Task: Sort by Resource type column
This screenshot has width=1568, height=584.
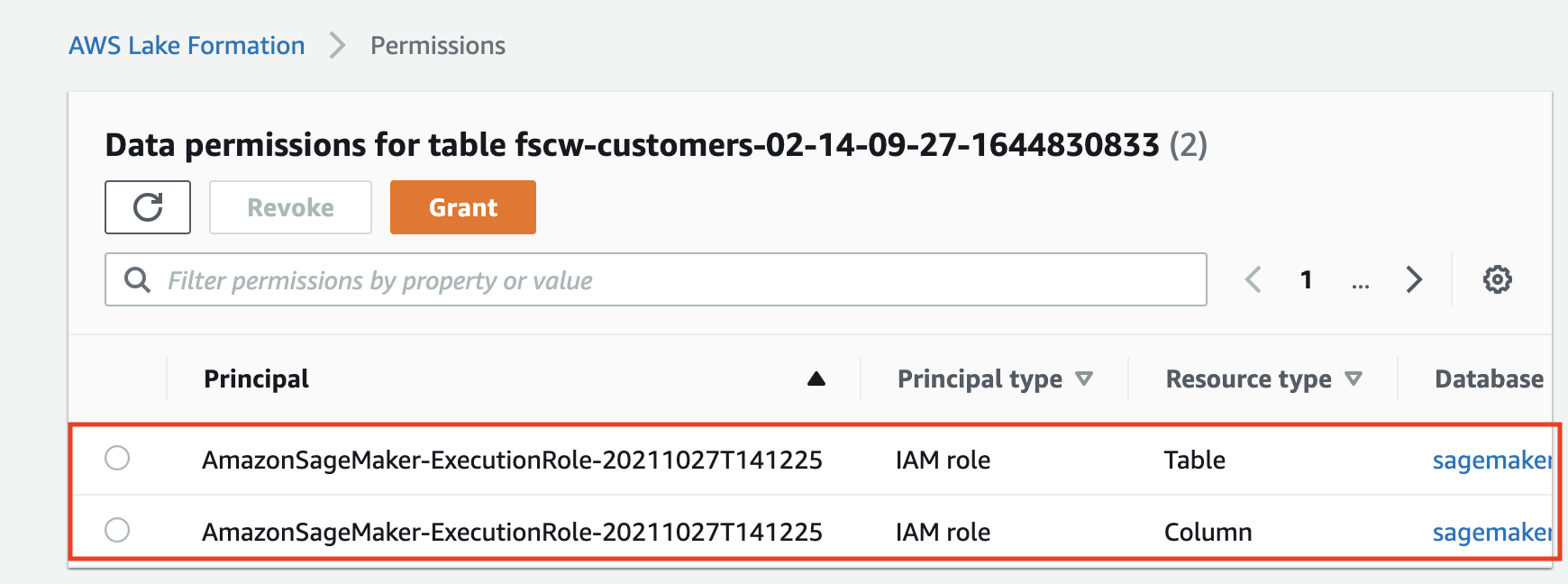Action: point(1263,379)
